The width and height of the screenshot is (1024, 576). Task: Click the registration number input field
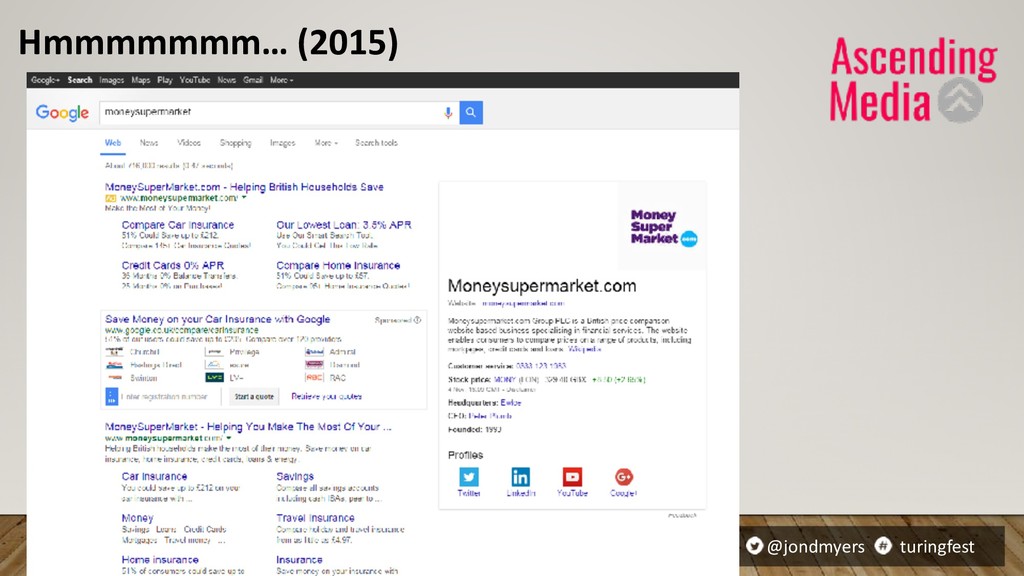pyautogui.click(x=168, y=396)
